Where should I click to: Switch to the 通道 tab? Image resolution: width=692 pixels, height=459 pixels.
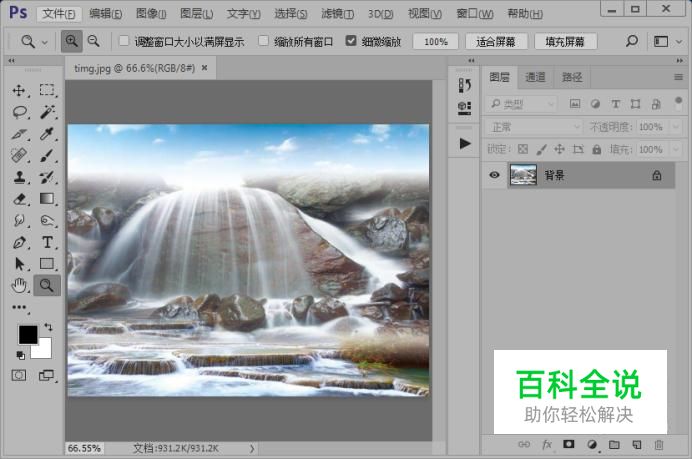tap(535, 77)
